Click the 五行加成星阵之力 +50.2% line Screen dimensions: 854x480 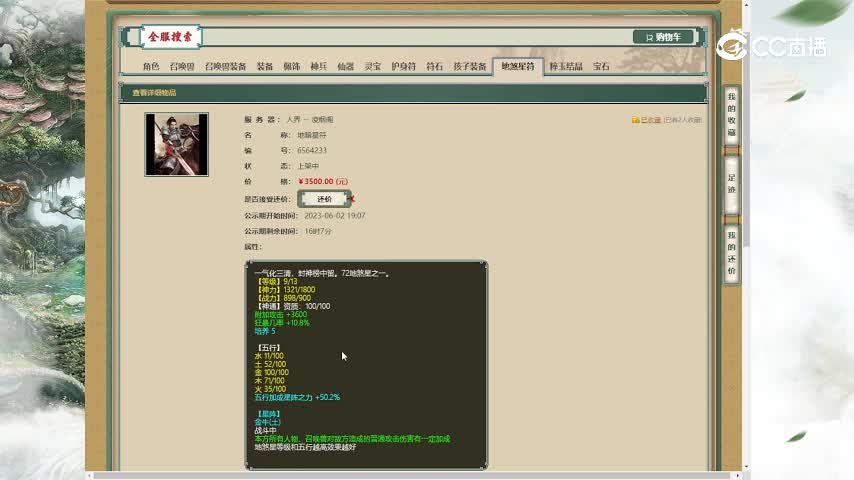pyautogui.click(x=297, y=398)
